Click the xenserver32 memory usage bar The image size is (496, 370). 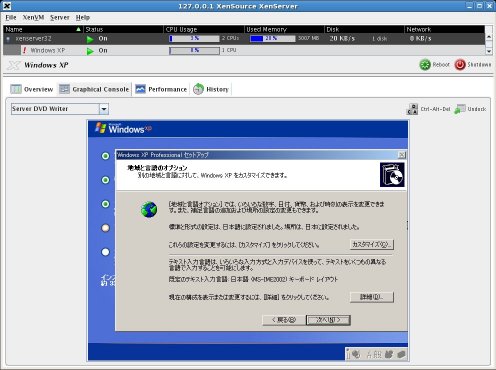point(273,39)
